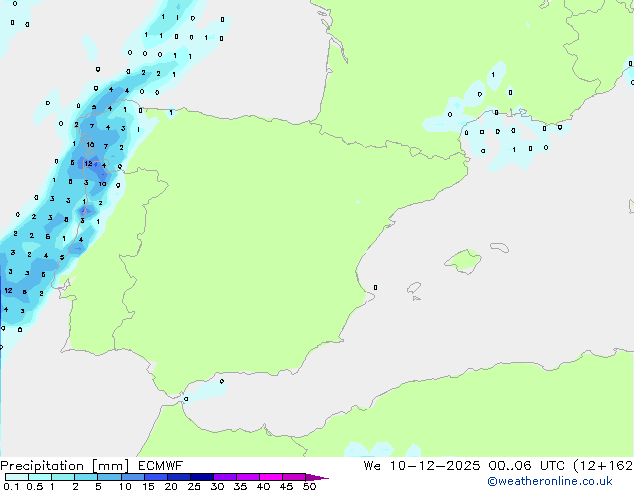Click the "30" legend scale label

(217, 486)
